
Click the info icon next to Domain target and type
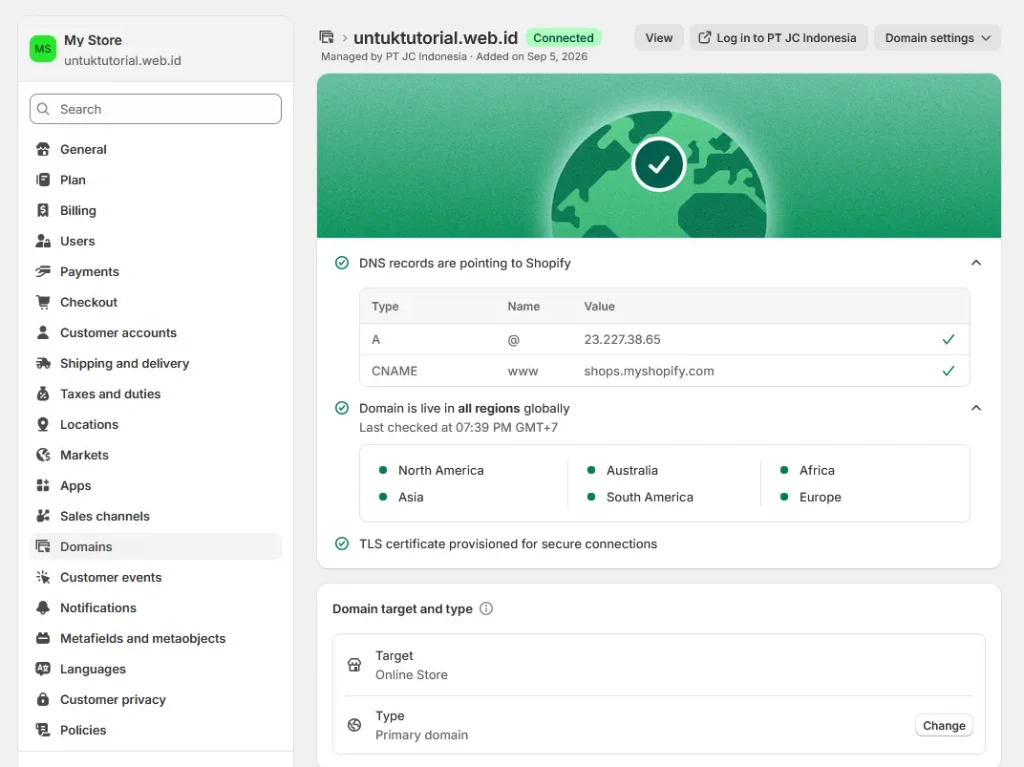click(486, 609)
